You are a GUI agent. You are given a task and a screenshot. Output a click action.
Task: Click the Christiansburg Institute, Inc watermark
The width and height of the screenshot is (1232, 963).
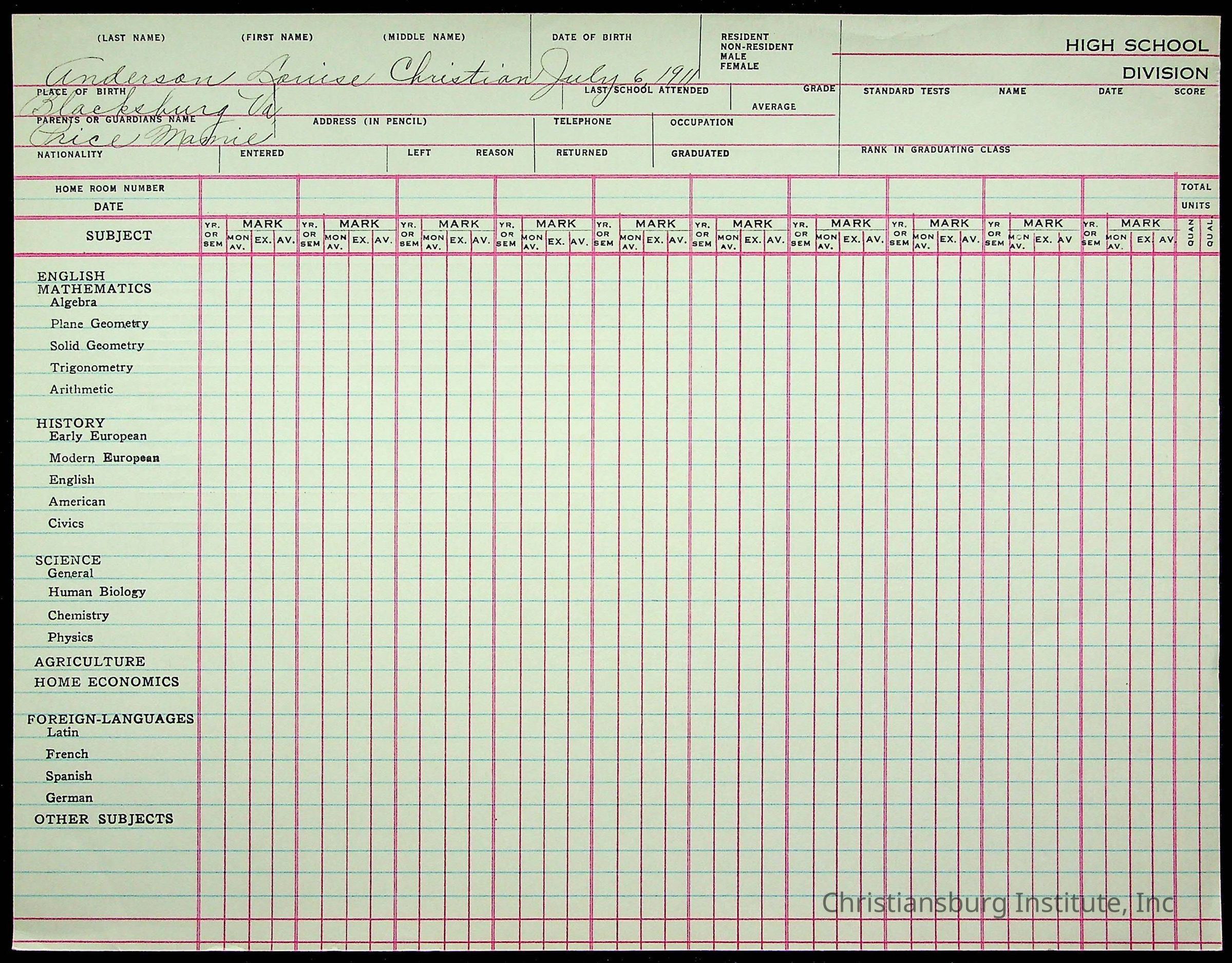click(x=998, y=903)
